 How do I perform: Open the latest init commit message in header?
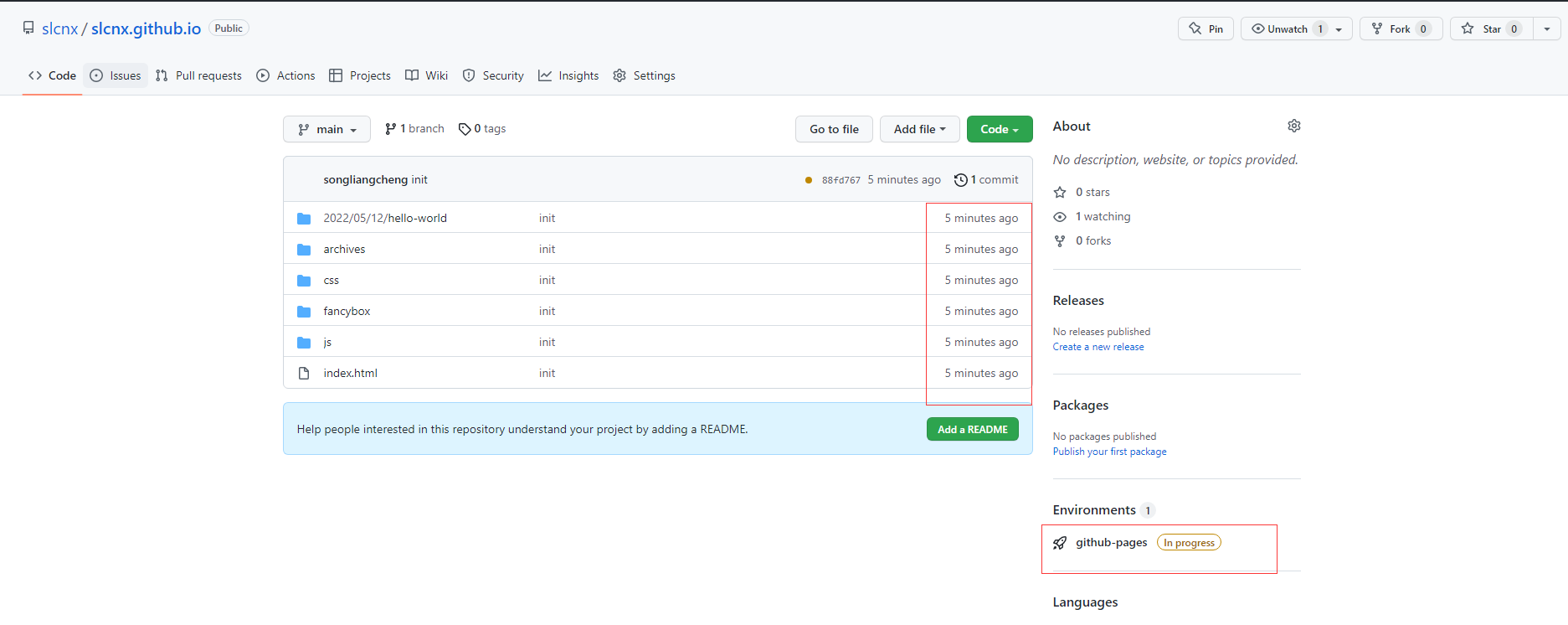coord(419,179)
